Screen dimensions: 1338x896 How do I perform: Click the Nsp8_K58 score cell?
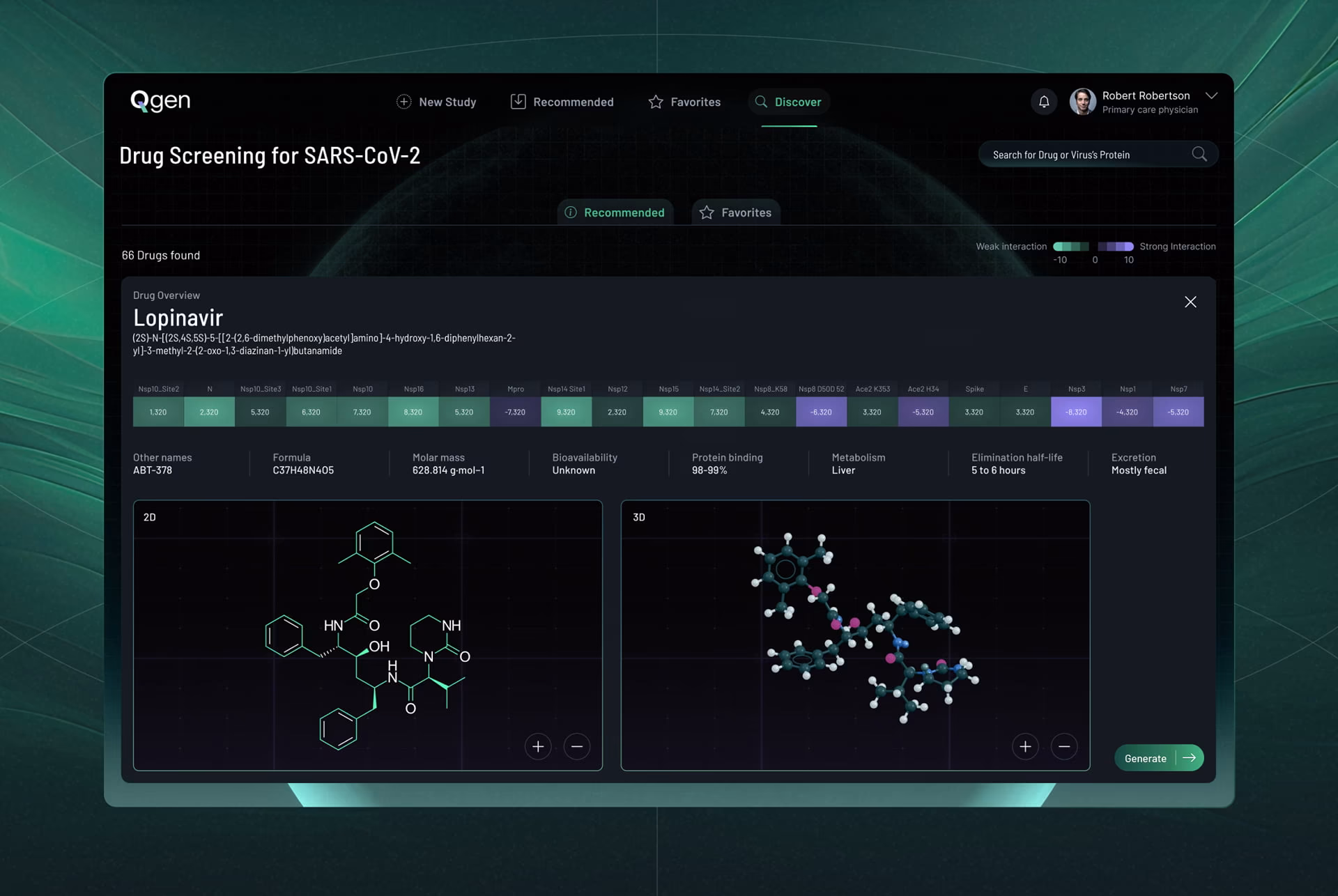(770, 412)
